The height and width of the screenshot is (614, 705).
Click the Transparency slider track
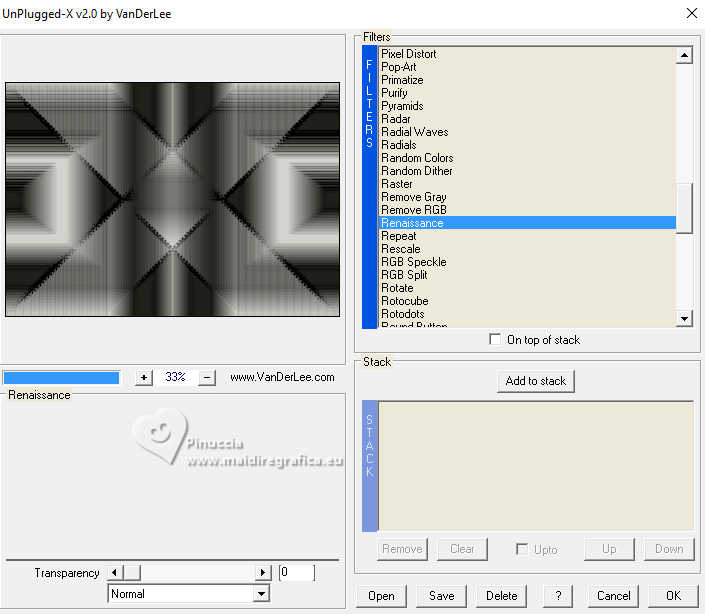point(200,573)
